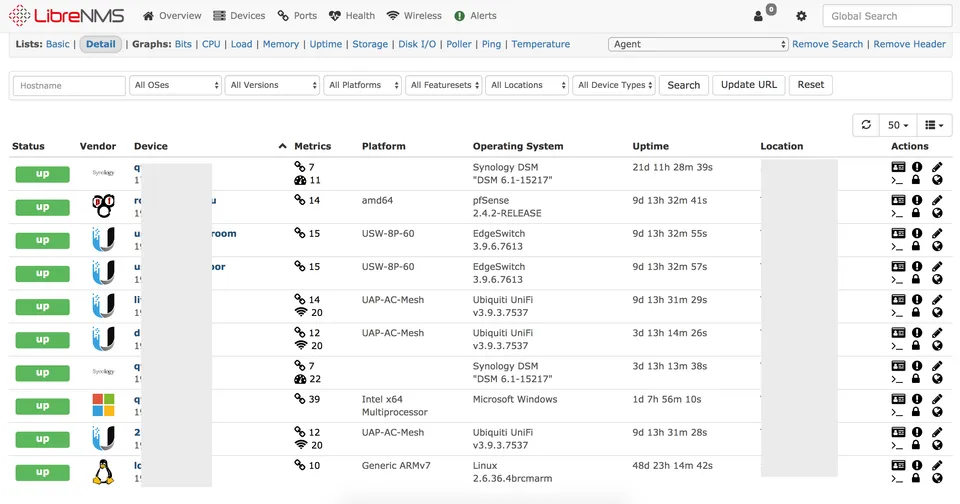Open the All Featuresets filter dropdown
The image size is (960, 504).
click(x=444, y=85)
